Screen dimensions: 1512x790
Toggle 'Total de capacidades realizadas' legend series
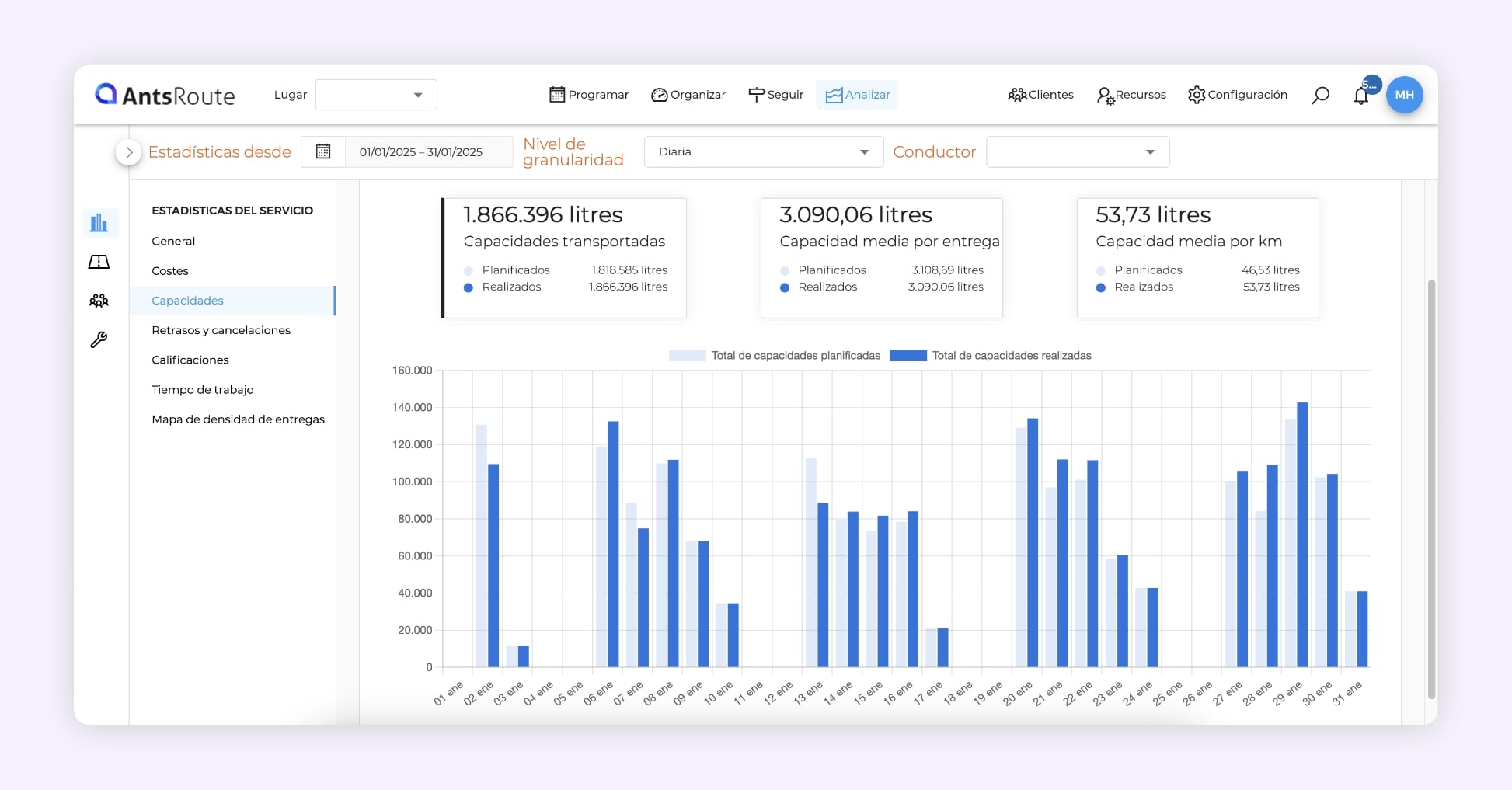[991, 356]
